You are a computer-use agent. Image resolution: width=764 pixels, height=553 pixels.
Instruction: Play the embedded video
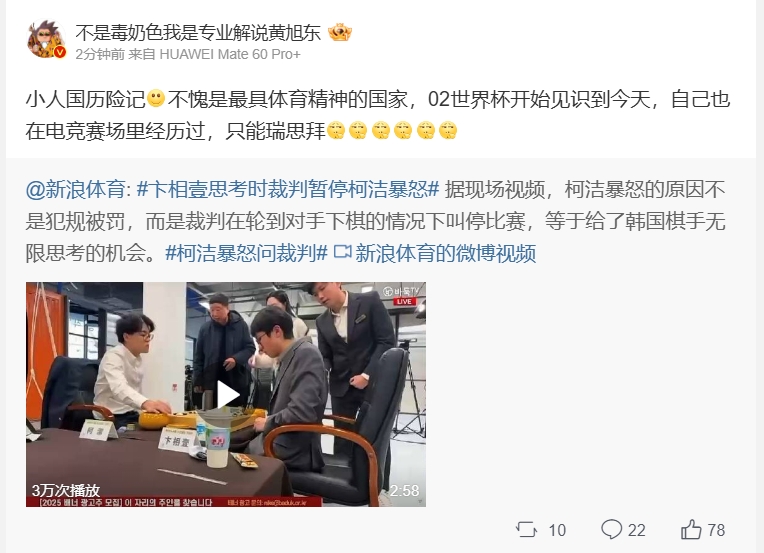click(x=226, y=394)
